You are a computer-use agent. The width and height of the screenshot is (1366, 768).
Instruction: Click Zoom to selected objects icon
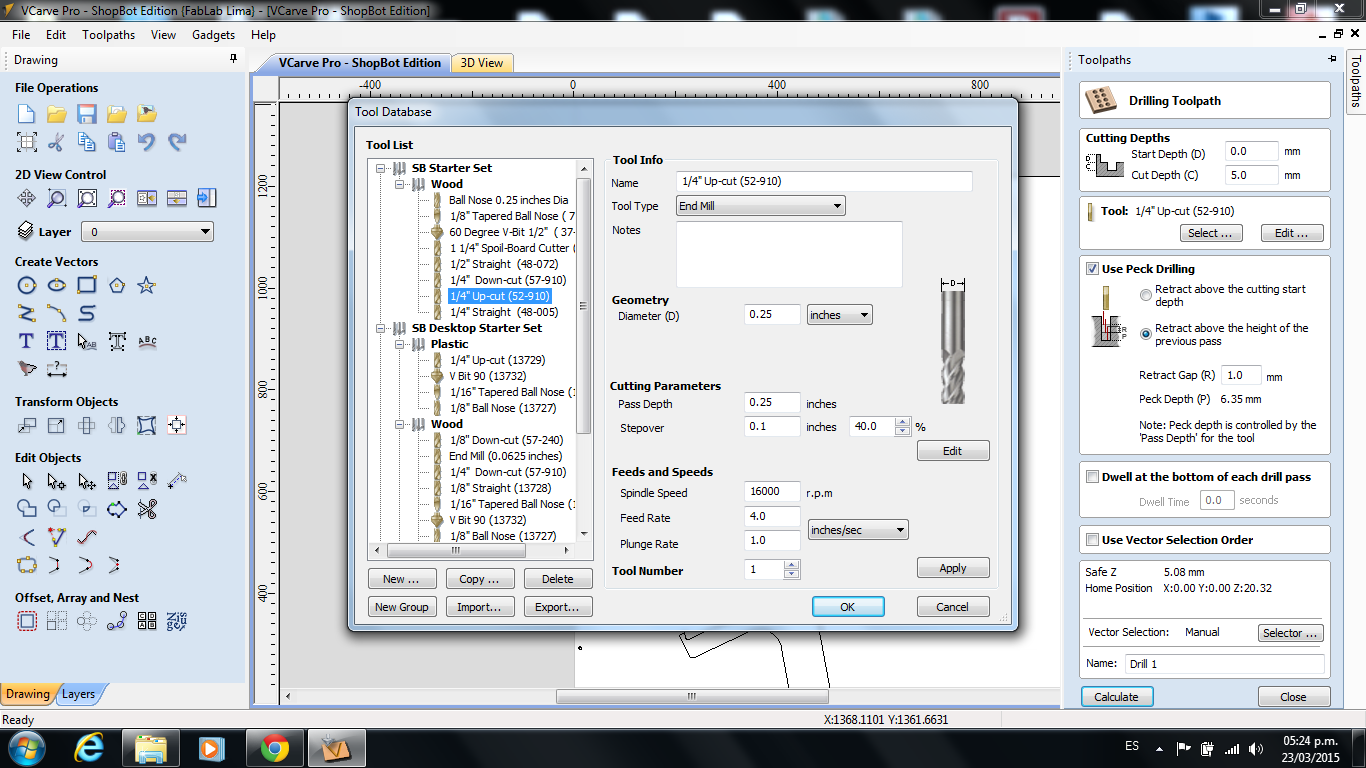117,198
